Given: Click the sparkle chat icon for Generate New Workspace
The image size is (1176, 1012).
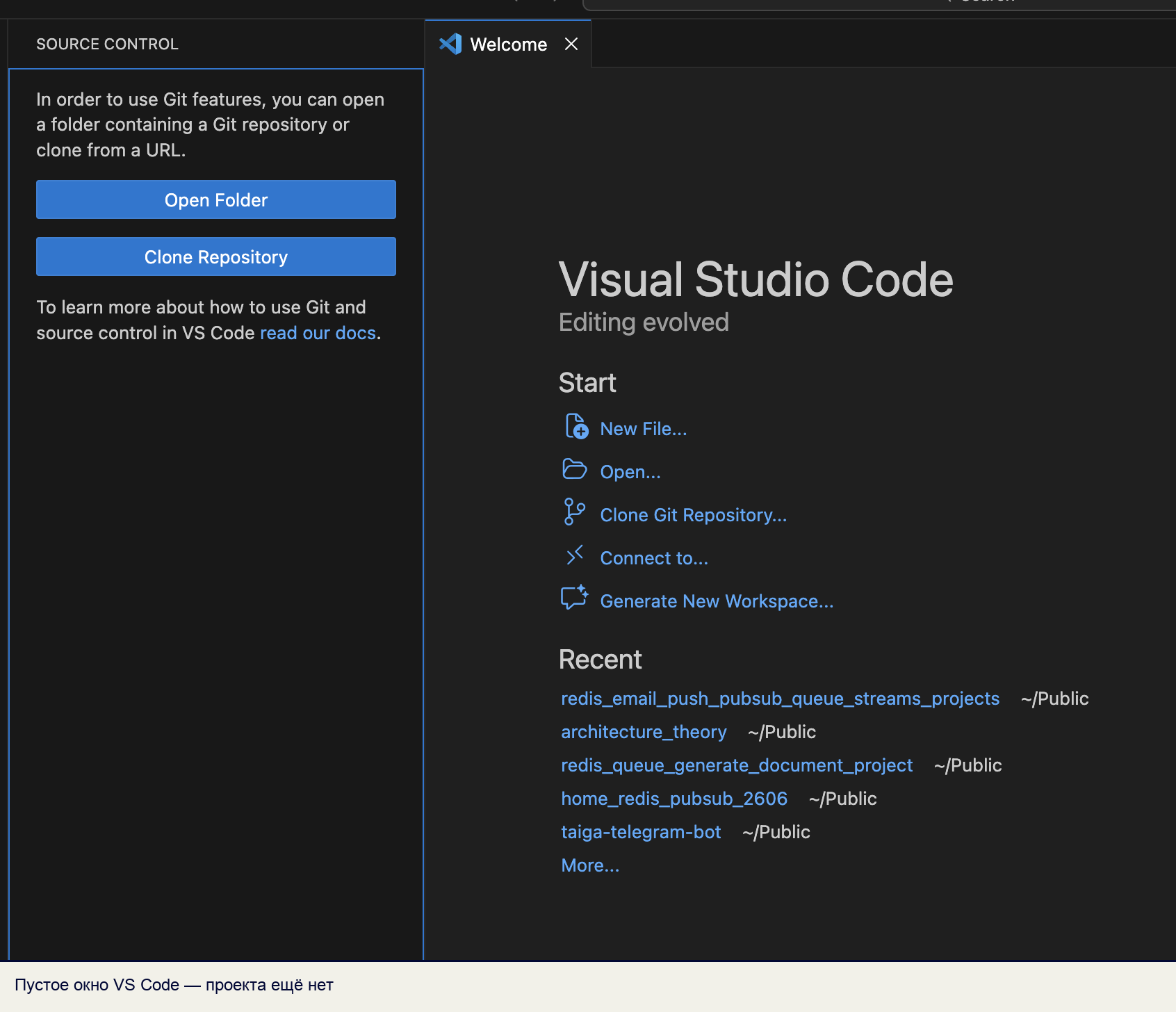Looking at the screenshot, I should coord(575,598).
